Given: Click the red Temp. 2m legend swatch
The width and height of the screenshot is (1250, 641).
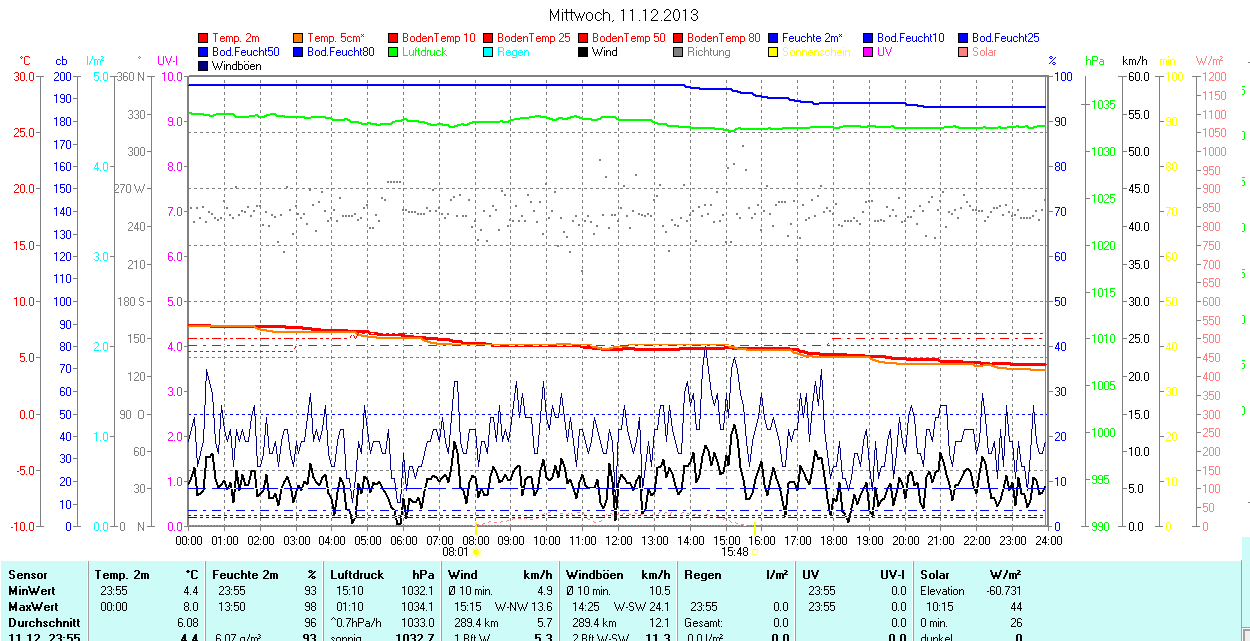Looking at the screenshot, I should 204,38.
